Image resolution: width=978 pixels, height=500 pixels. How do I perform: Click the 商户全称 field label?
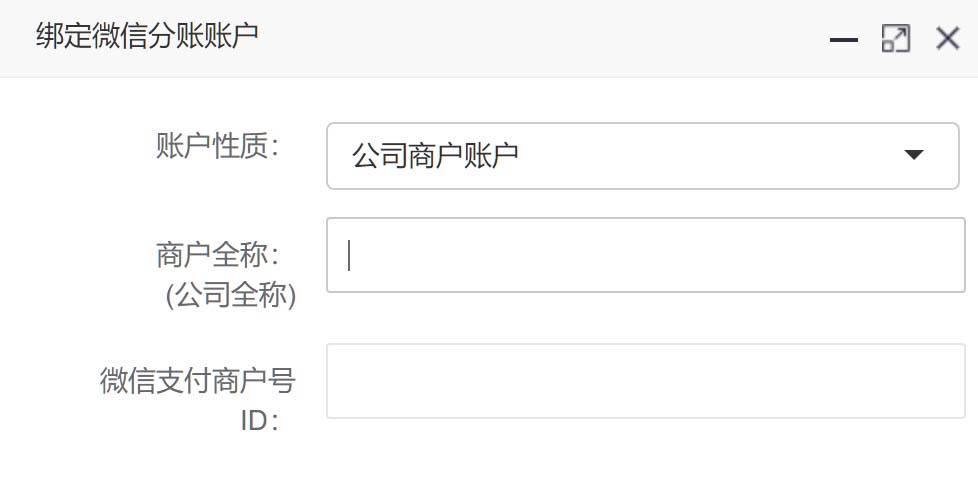click(x=216, y=256)
